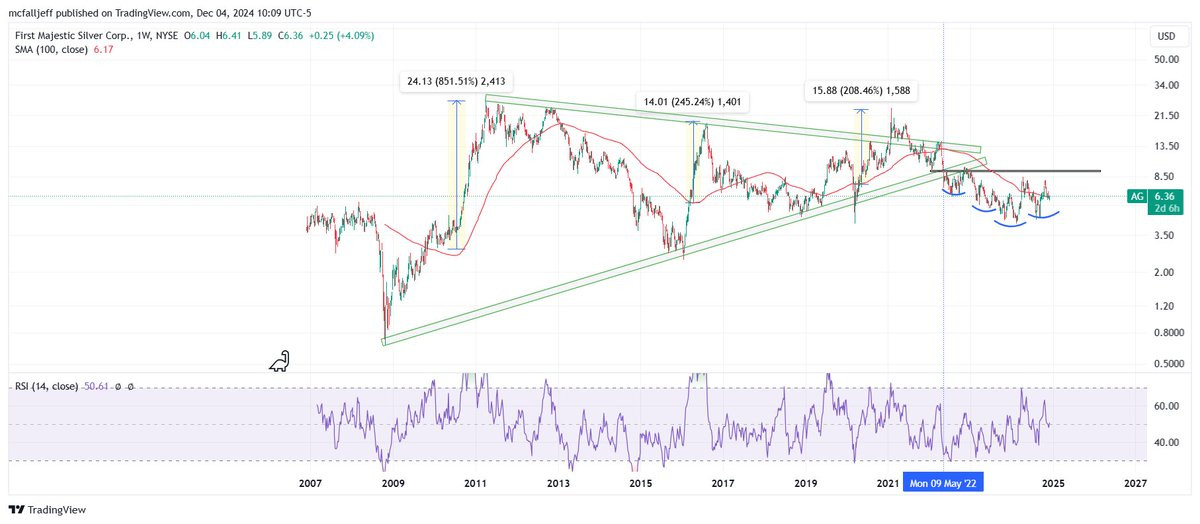The width and height of the screenshot is (1200, 524).
Task: Click the 2013 label on the time axis
Action: click(x=558, y=483)
